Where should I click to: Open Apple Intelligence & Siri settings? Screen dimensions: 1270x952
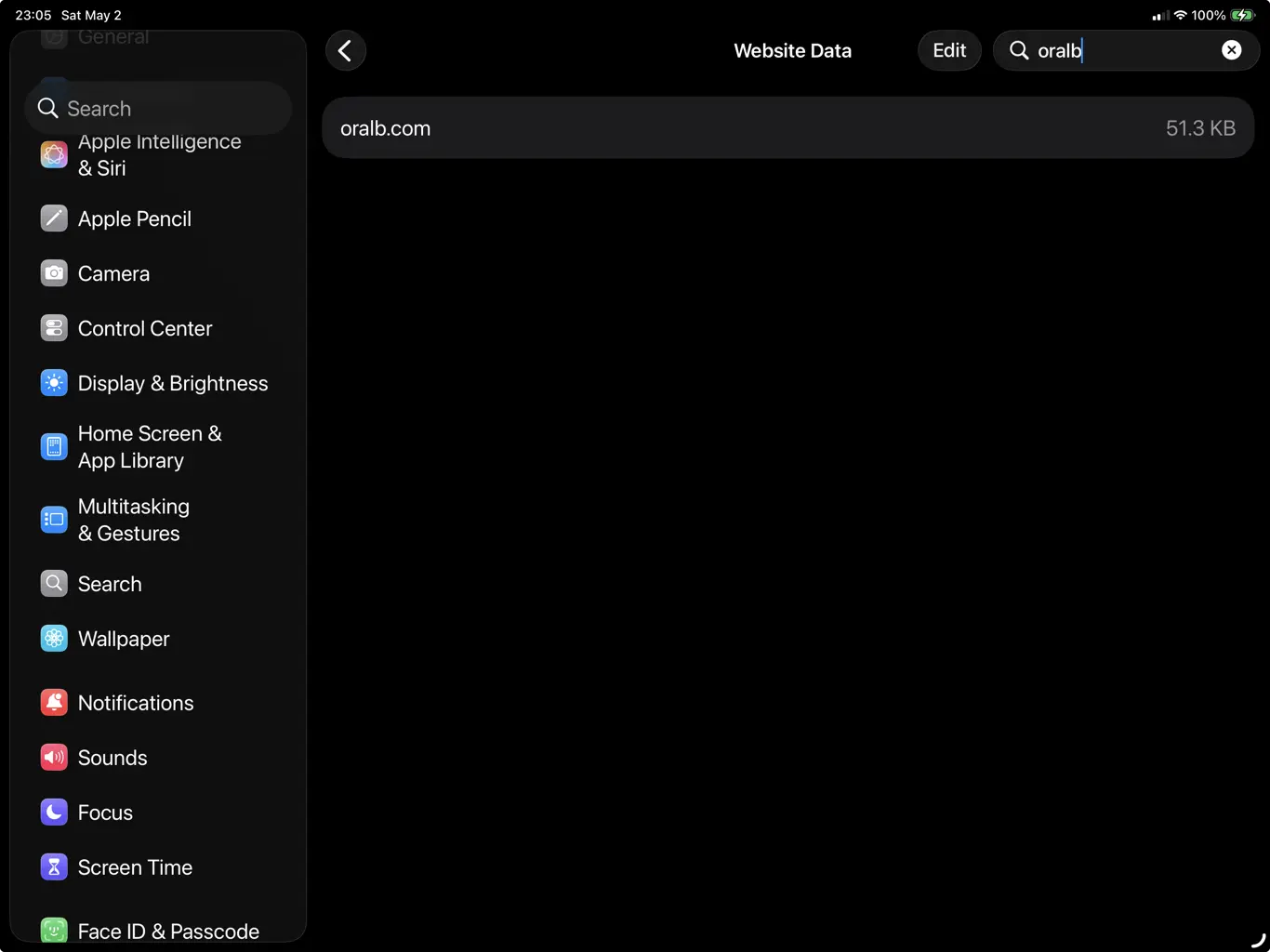tap(159, 154)
